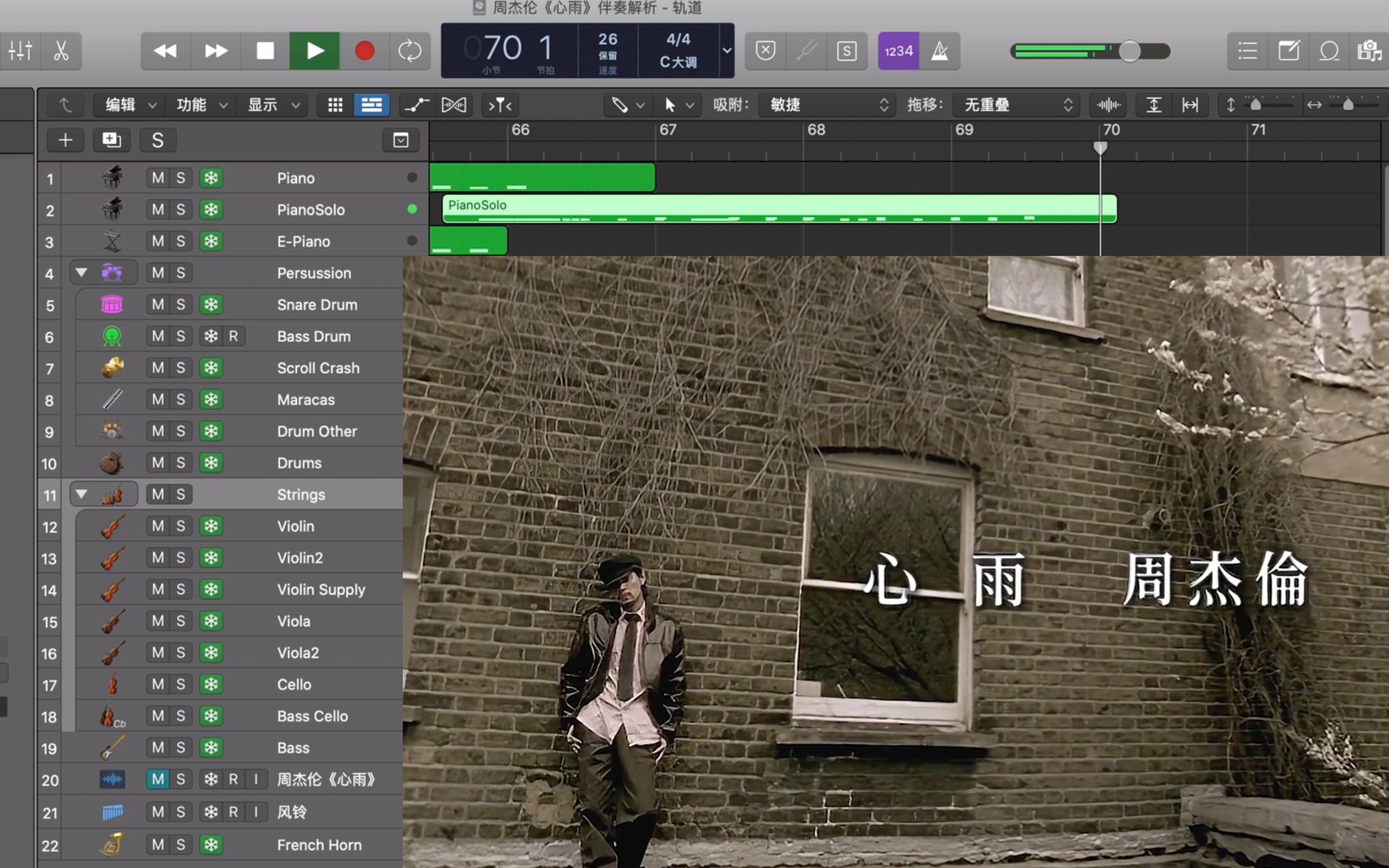The width and height of the screenshot is (1389, 868).
Task: Switch to grid view icon
Action: (x=335, y=105)
